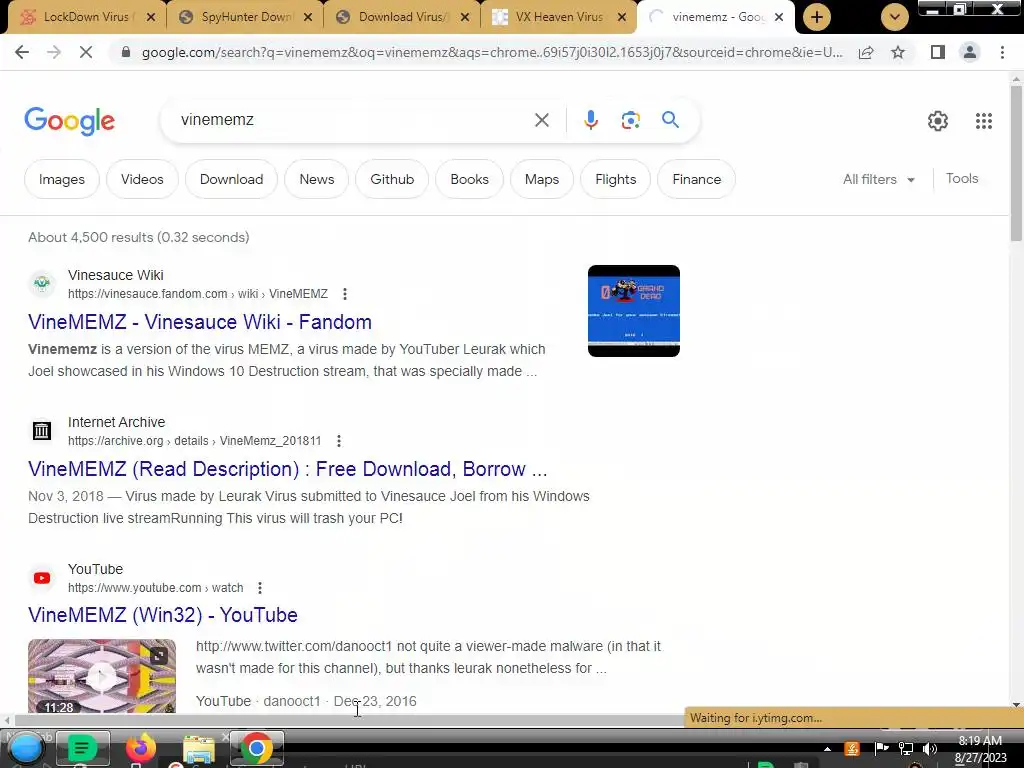Open File Explorer from the taskbar
Screen dimensions: 1024x768
point(199,748)
